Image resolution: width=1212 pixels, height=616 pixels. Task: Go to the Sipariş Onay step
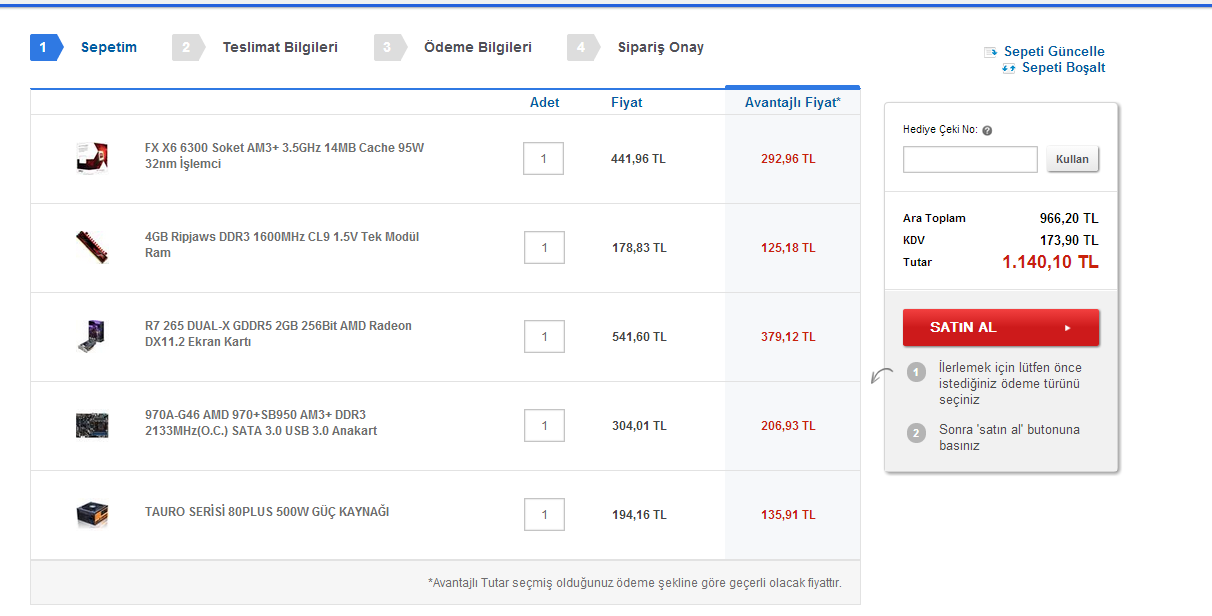660,47
